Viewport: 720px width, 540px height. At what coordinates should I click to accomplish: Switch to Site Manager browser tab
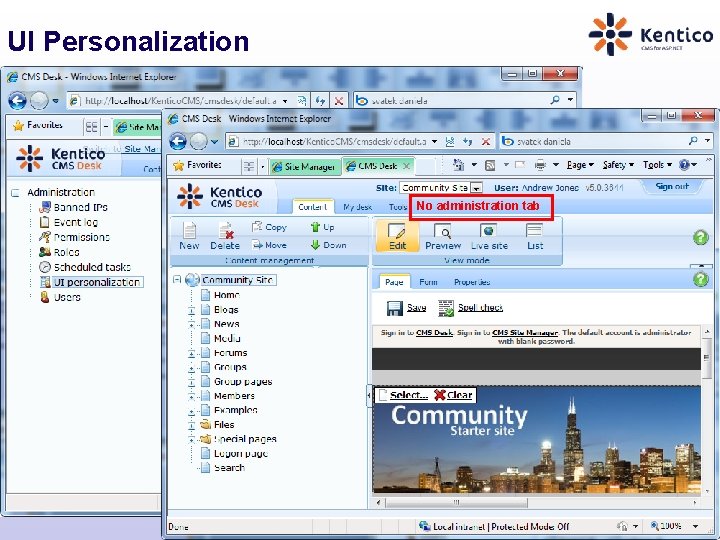coord(304,167)
